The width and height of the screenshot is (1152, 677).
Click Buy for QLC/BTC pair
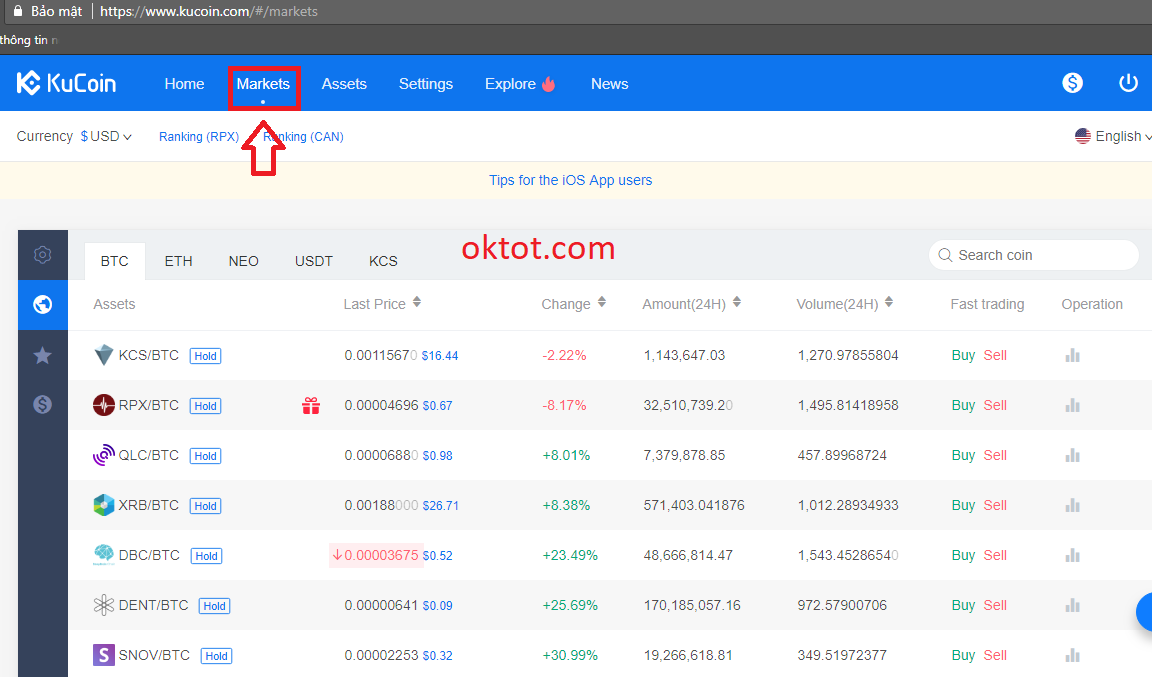coord(963,455)
